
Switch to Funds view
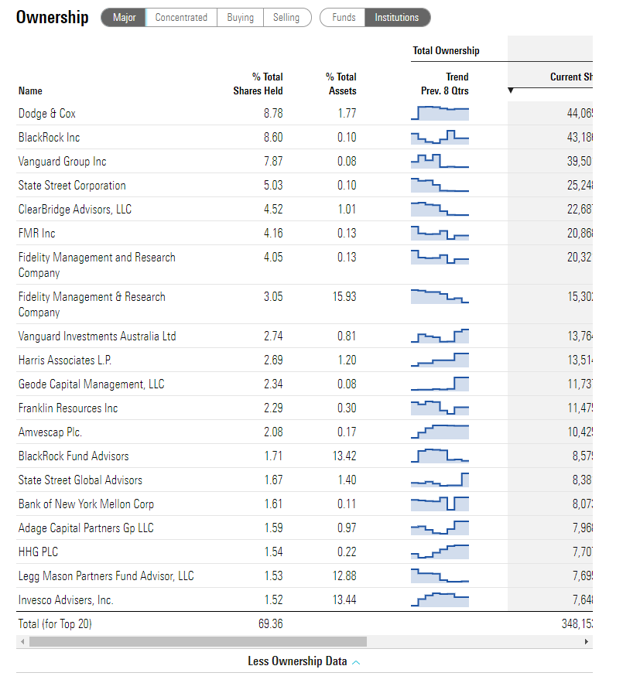(x=343, y=17)
